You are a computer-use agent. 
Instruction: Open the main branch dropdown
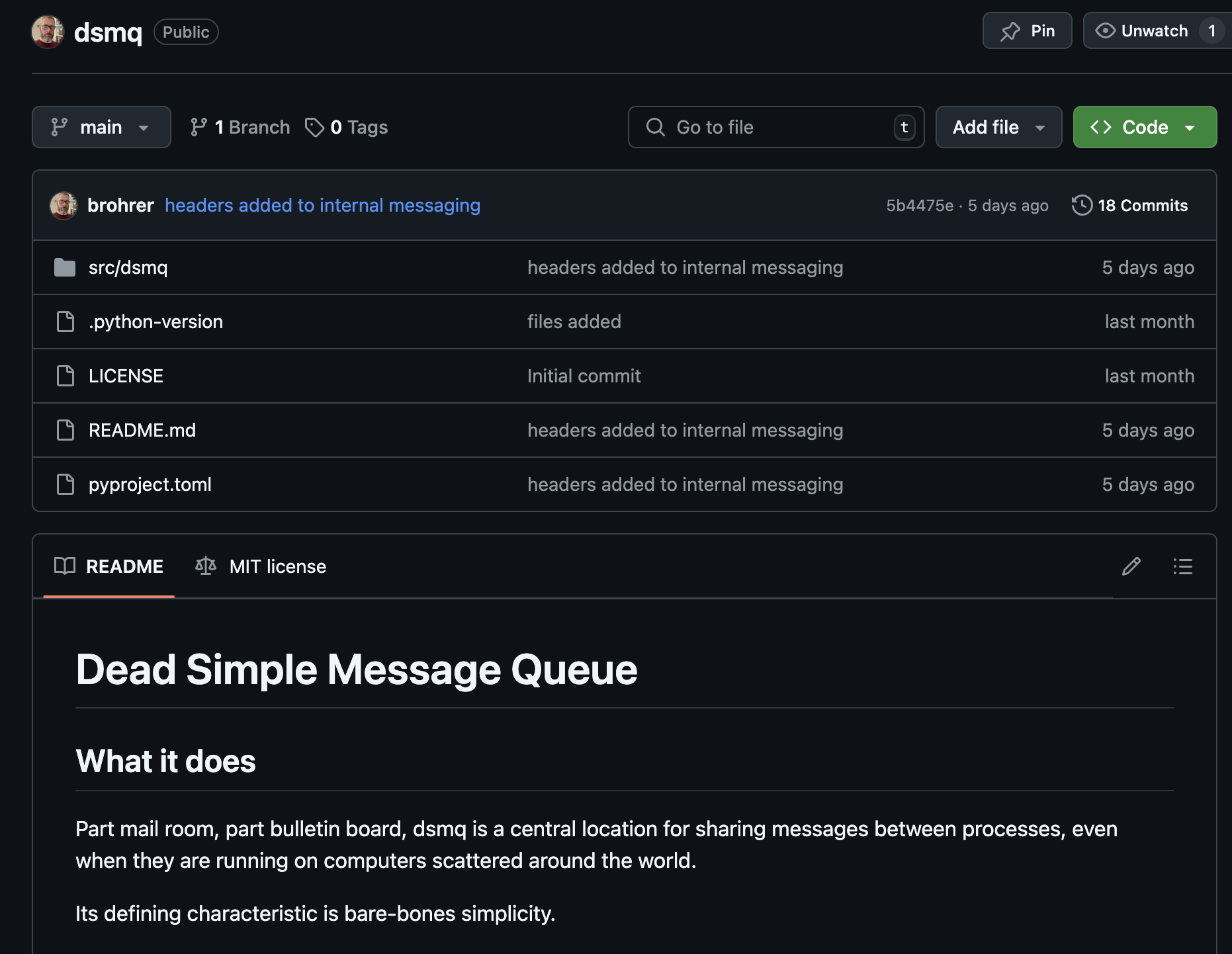click(101, 127)
